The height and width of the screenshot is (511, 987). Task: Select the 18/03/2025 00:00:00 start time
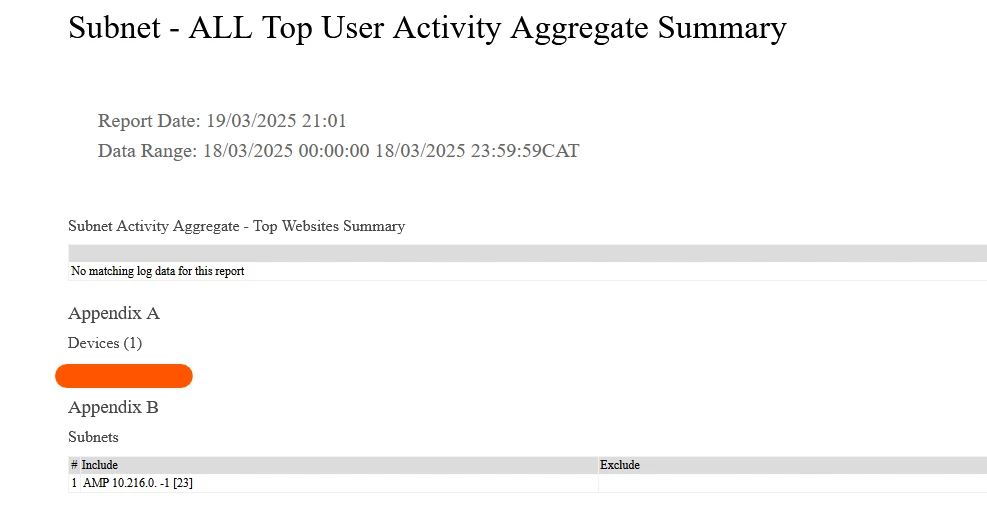tap(286, 151)
